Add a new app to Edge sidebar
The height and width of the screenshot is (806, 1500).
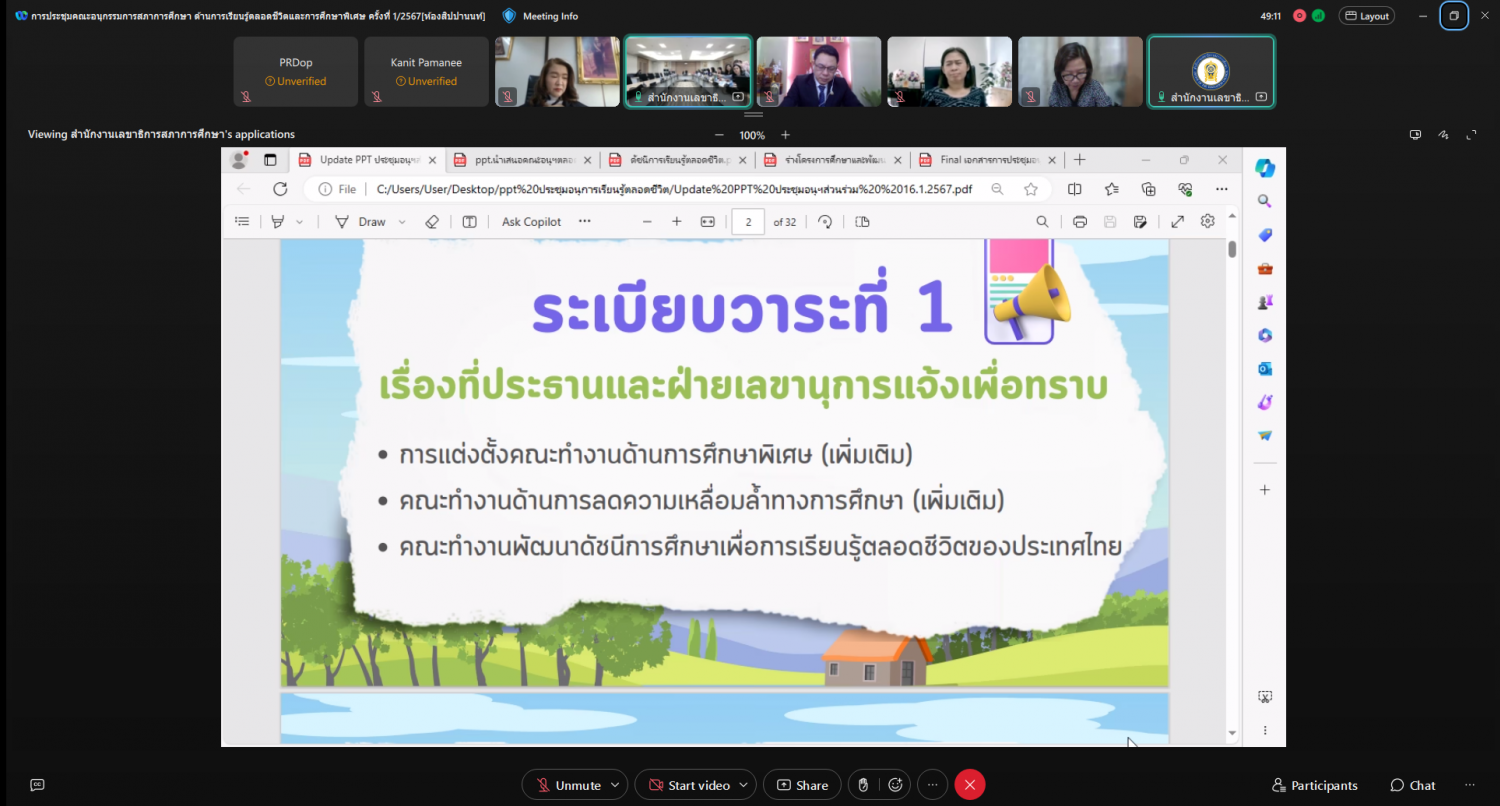coord(1265,490)
